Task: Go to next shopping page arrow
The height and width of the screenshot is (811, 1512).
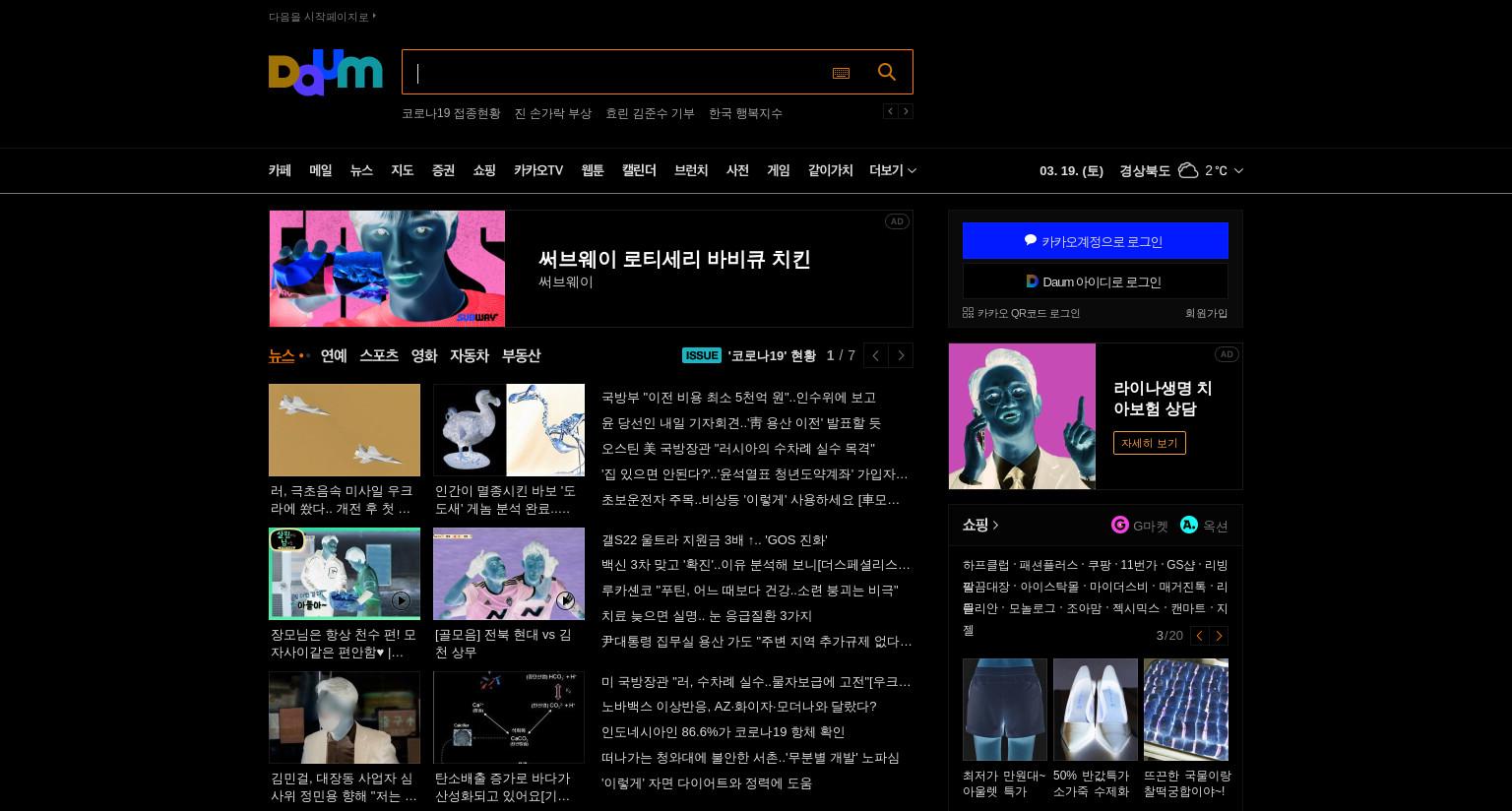Action: pos(1219,636)
